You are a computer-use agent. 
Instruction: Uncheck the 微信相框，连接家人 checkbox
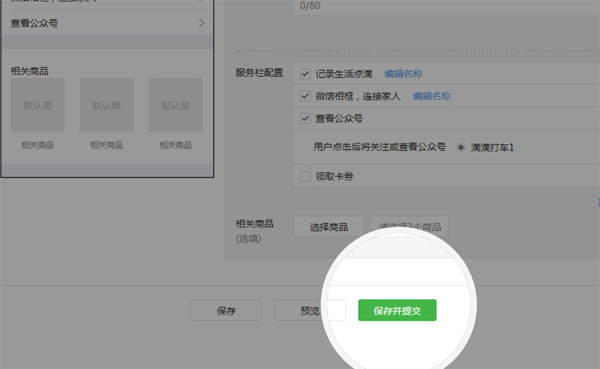coord(305,96)
